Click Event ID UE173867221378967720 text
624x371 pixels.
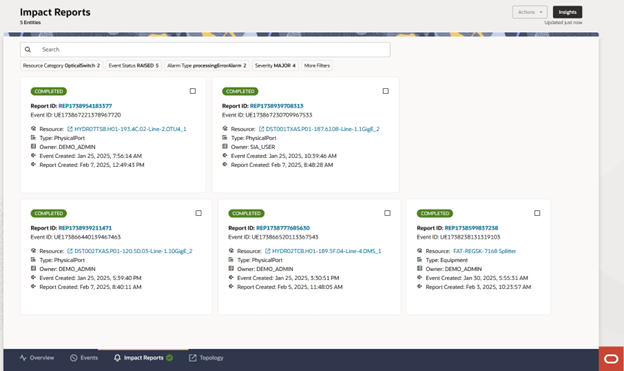[x=76, y=115]
